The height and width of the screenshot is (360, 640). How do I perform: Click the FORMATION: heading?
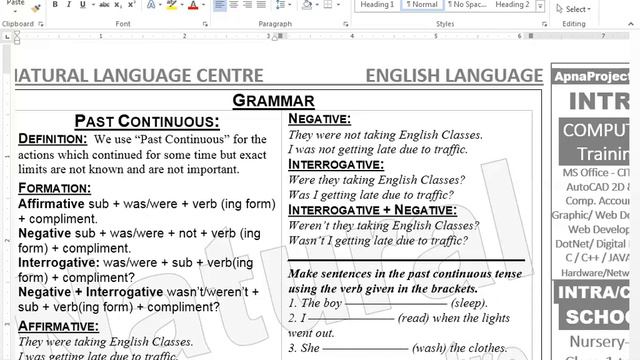tap(54, 188)
